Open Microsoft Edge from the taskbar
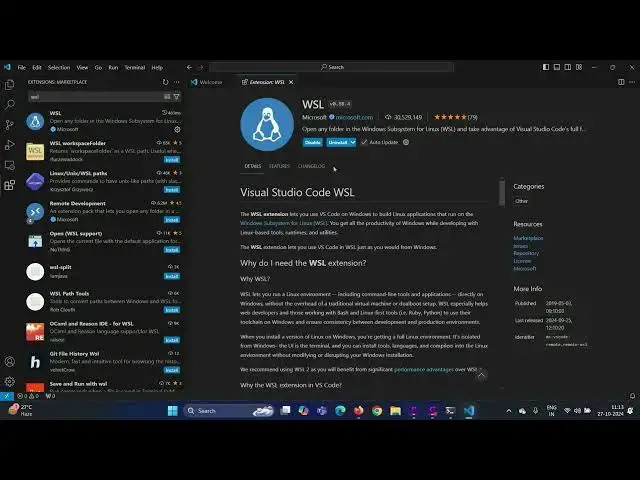 pyautogui.click(x=340, y=411)
